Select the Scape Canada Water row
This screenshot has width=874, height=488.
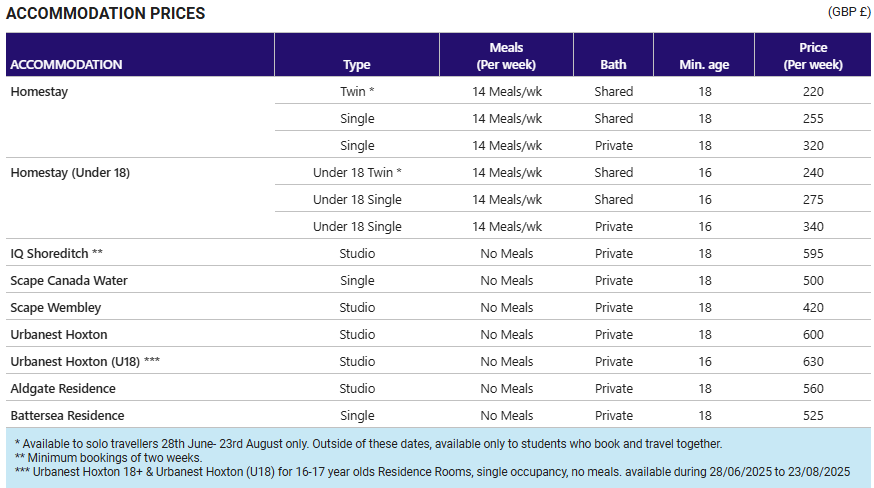(438, 280)
